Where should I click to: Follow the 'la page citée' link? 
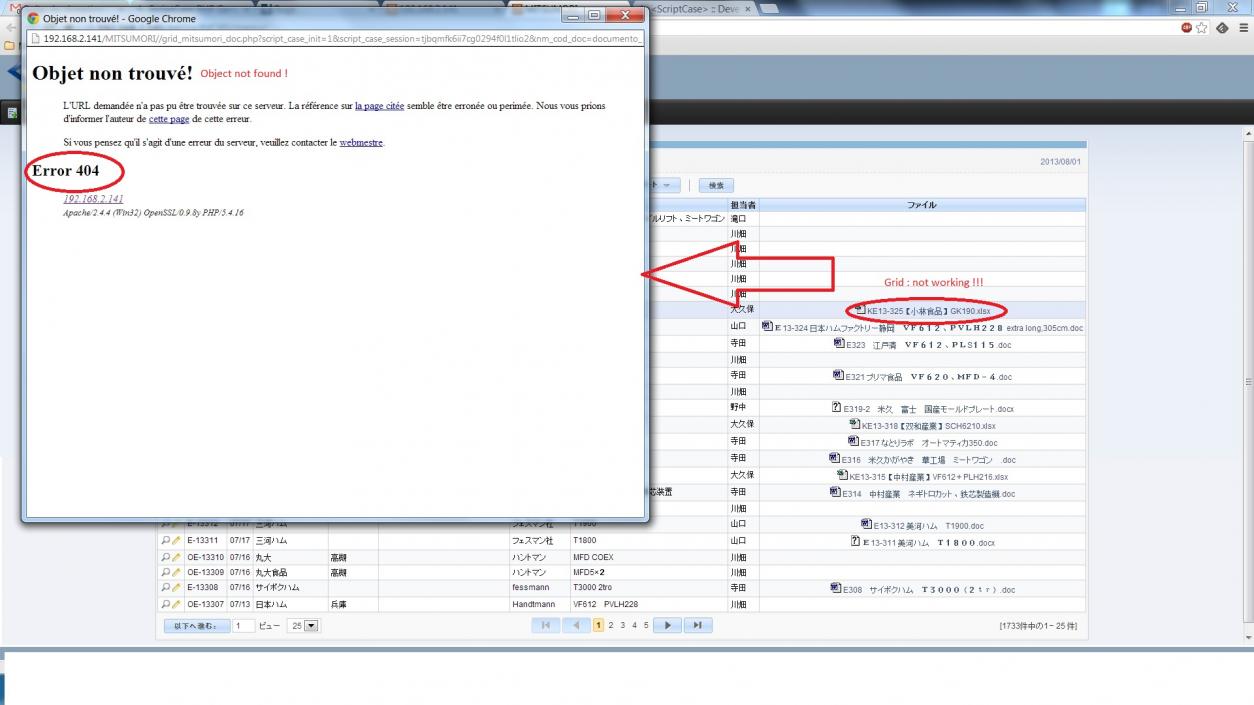point(379,105)
